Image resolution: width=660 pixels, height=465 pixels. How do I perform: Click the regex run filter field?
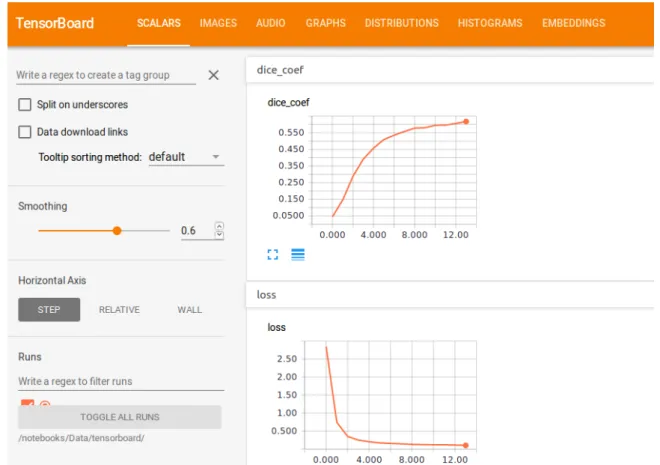[x=121, y=381]
